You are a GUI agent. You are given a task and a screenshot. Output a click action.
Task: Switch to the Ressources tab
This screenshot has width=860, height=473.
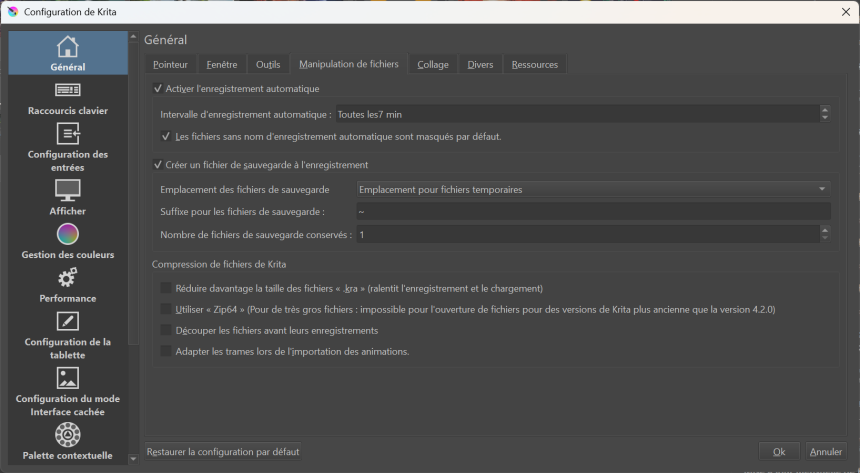click(535, 65)
